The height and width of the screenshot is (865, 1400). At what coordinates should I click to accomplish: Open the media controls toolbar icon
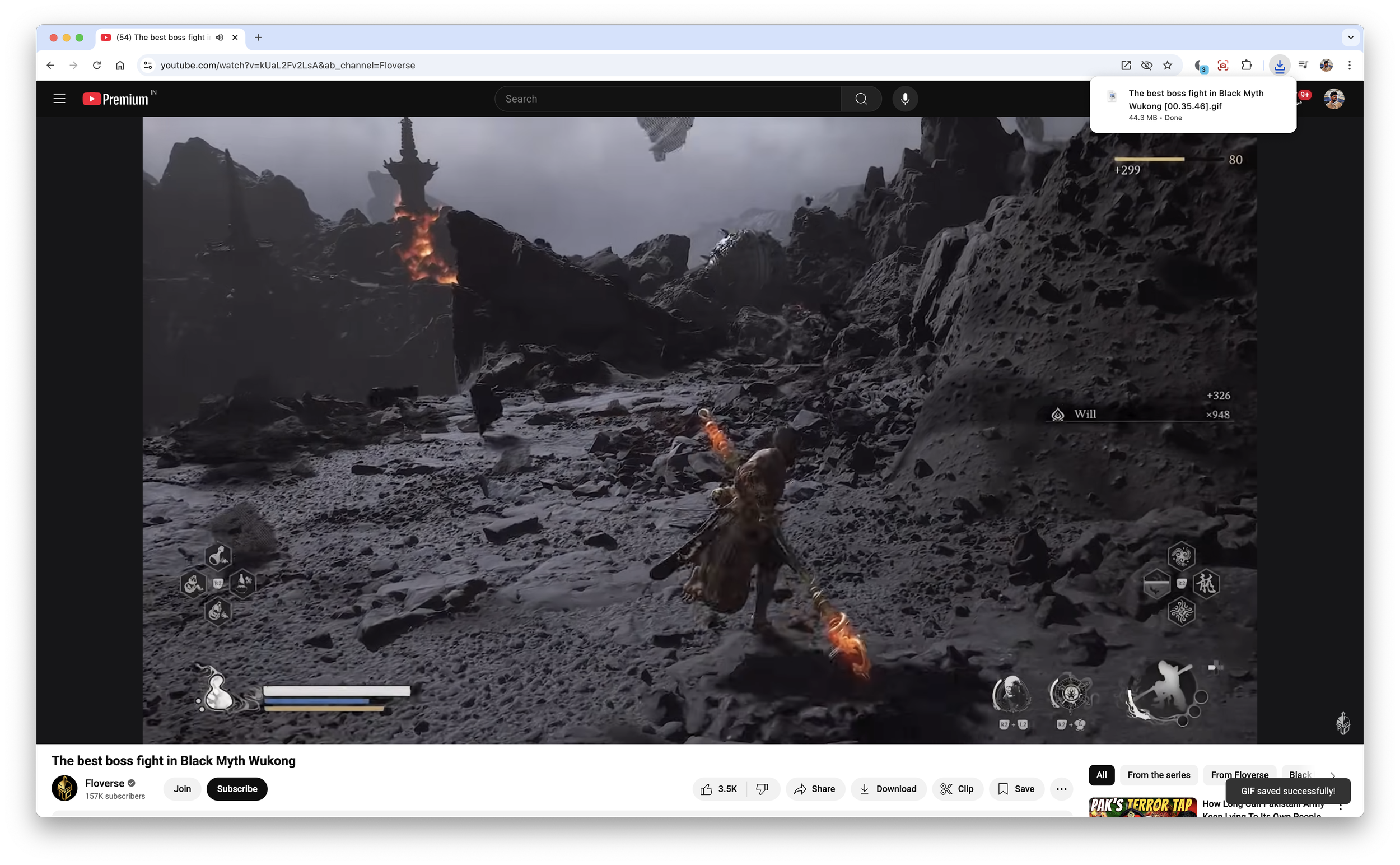1303,65
